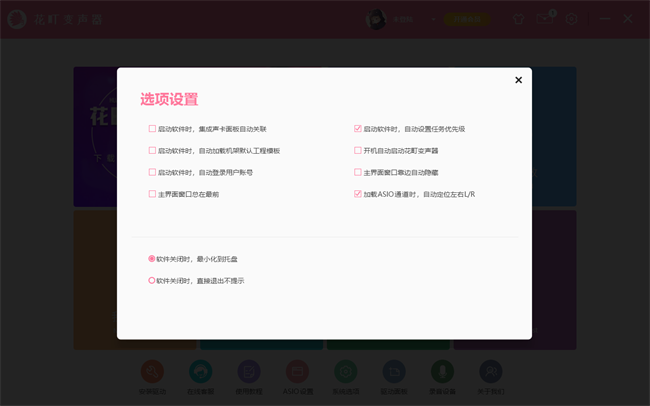This screenshot has width=650, height=406.
Task: Open the 使用教程 tutorial icon
Action: (x=248, y=373)
